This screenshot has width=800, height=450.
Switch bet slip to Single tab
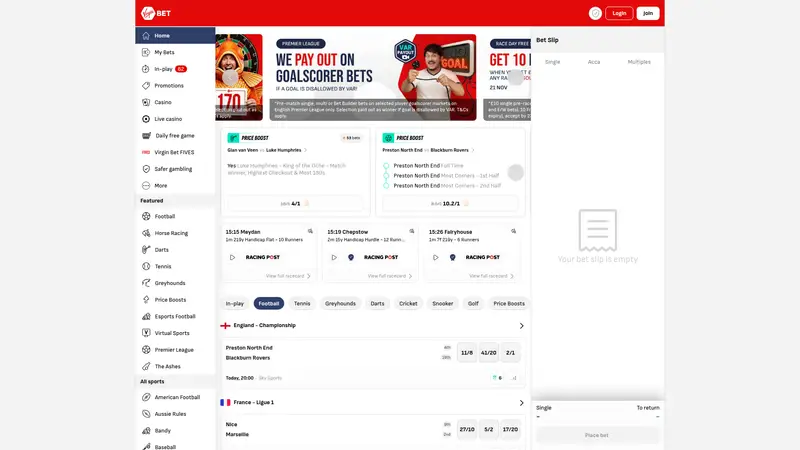[x=553, y=62]
